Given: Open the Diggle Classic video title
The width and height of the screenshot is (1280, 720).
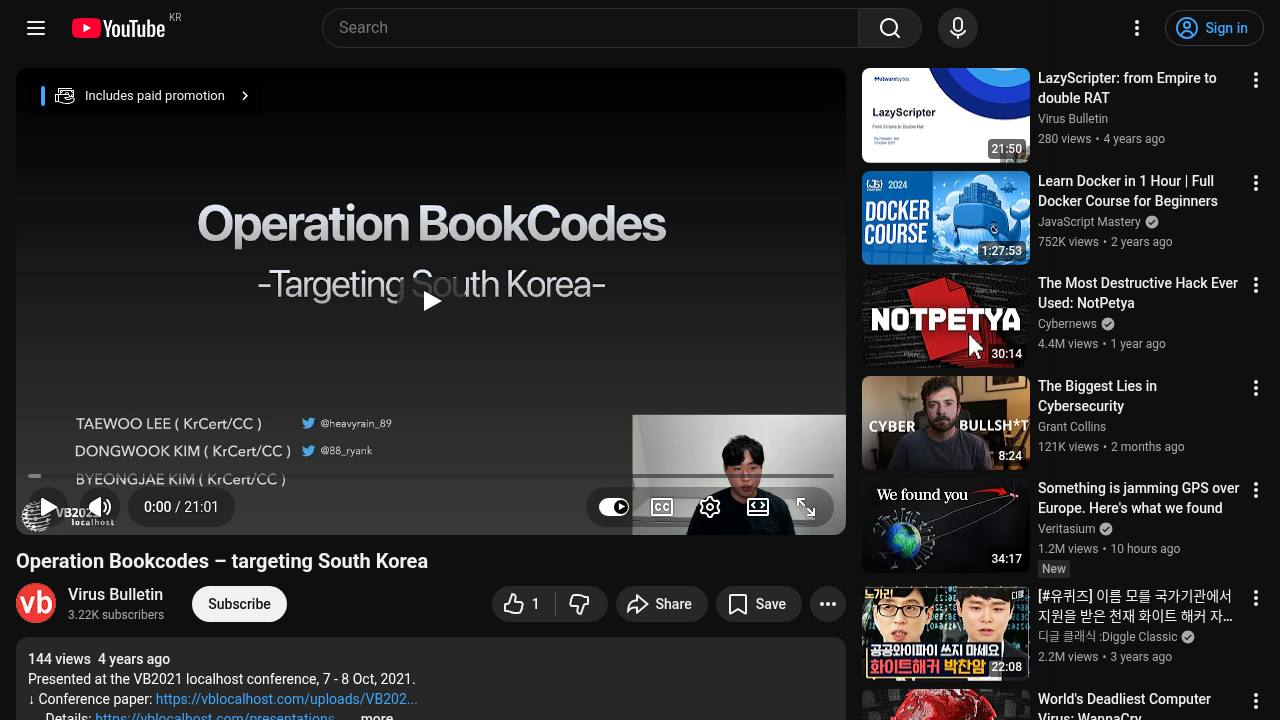Looking at the screenshot, I should point(1135,606).
